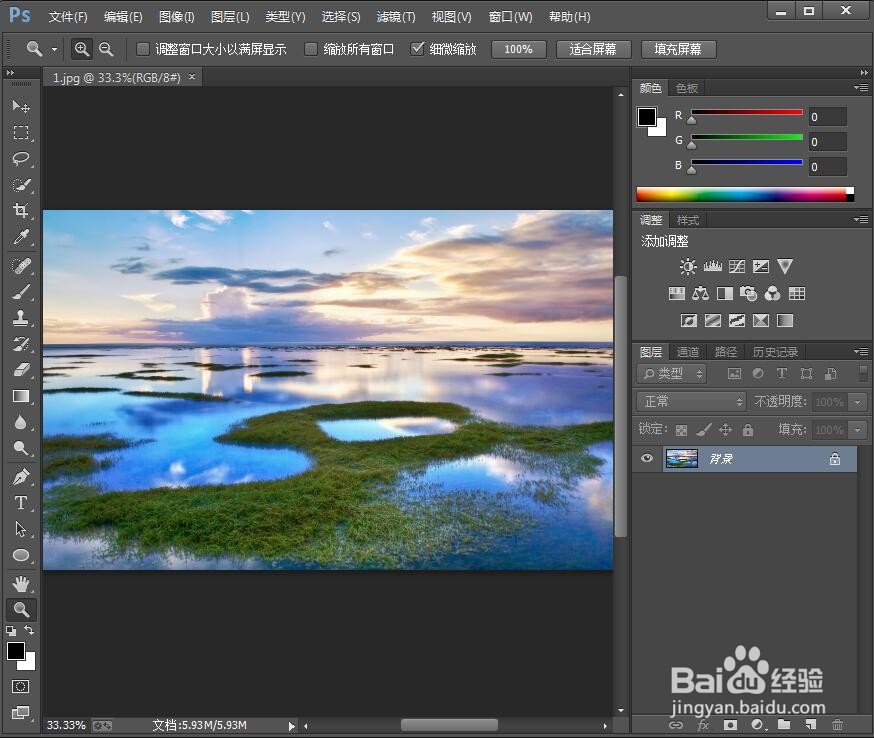This screenshot has width=874, height=738.
Task: Select the Crop tool
Action: [21, 211]
